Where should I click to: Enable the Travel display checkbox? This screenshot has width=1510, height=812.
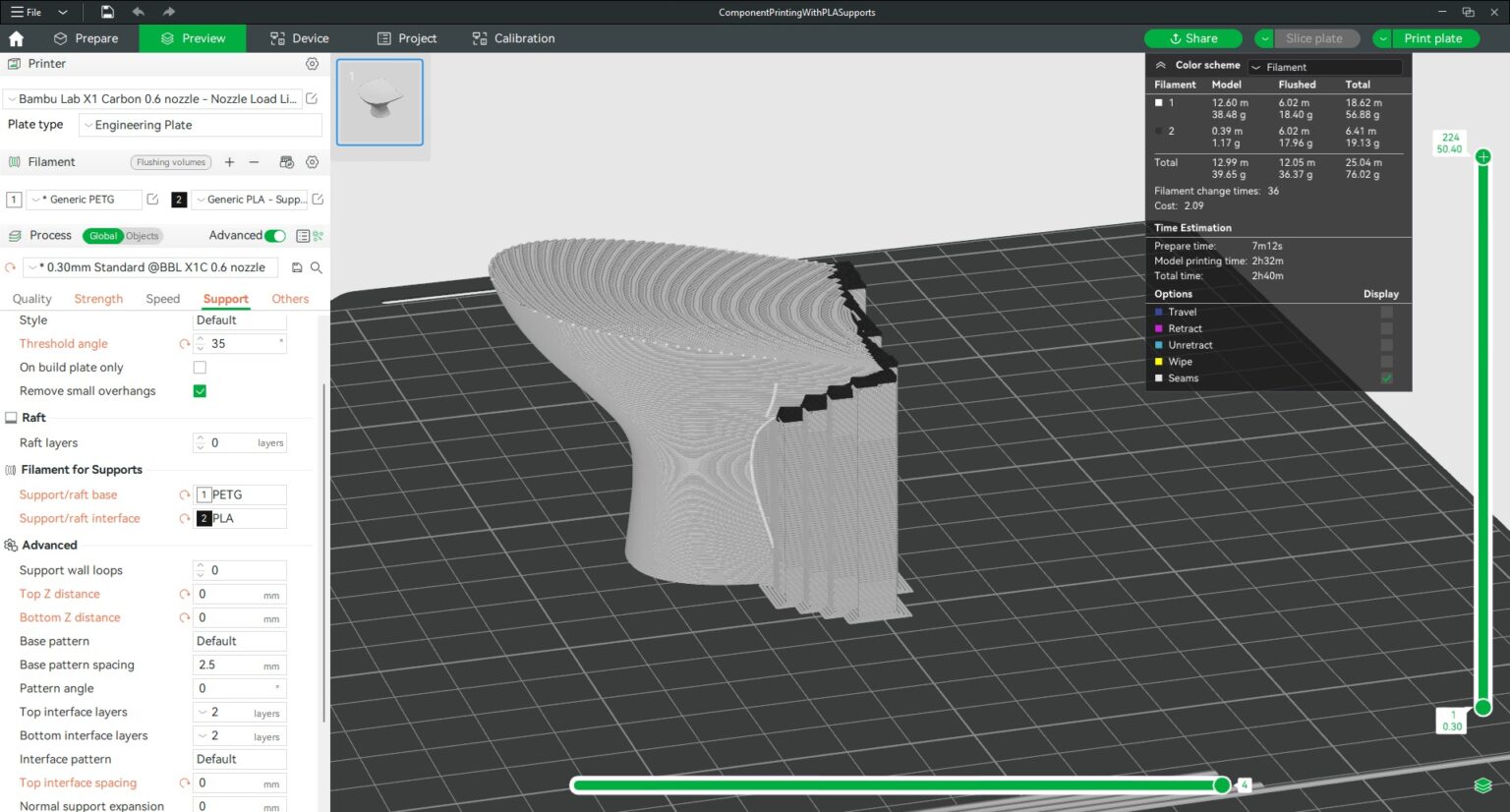tap(1386, 312)
